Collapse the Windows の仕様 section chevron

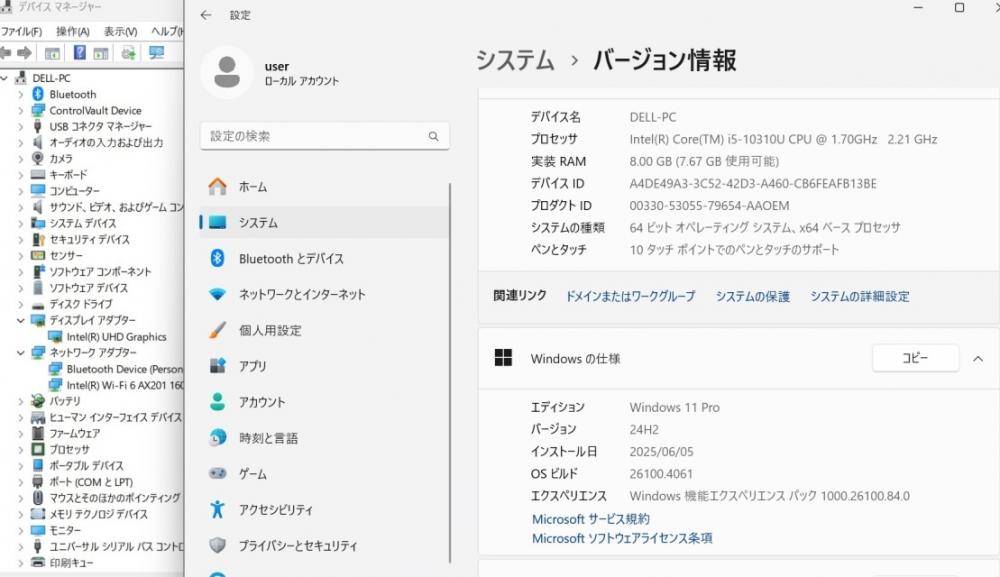[978, 358]
